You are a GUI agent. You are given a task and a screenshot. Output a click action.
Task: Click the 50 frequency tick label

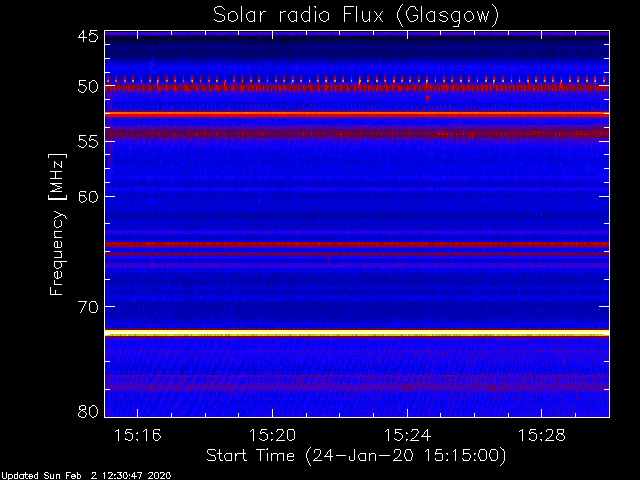88,87
